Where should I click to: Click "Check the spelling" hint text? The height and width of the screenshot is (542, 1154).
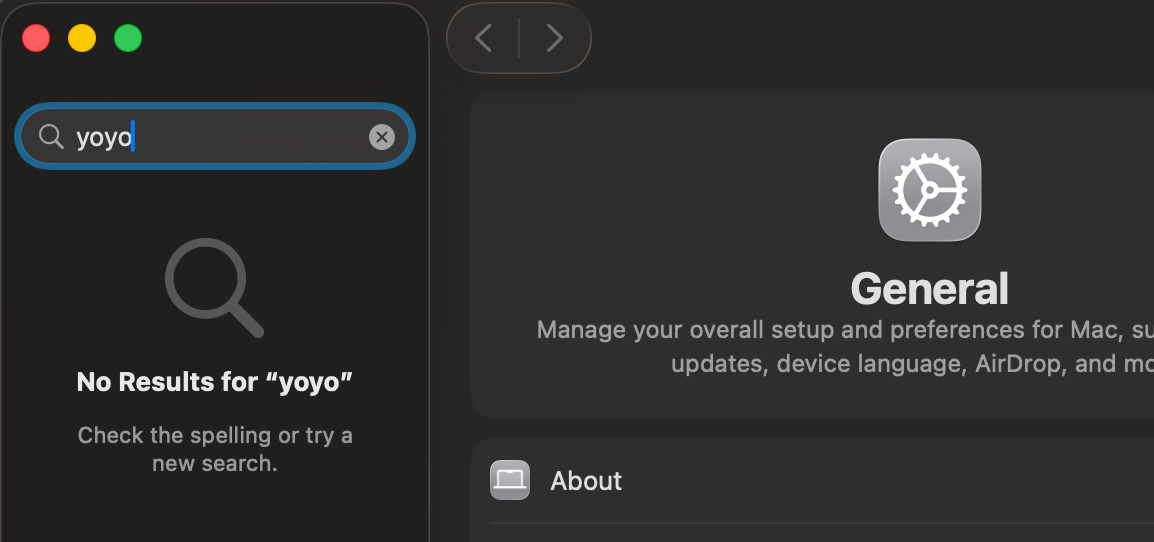click(174, 435)
